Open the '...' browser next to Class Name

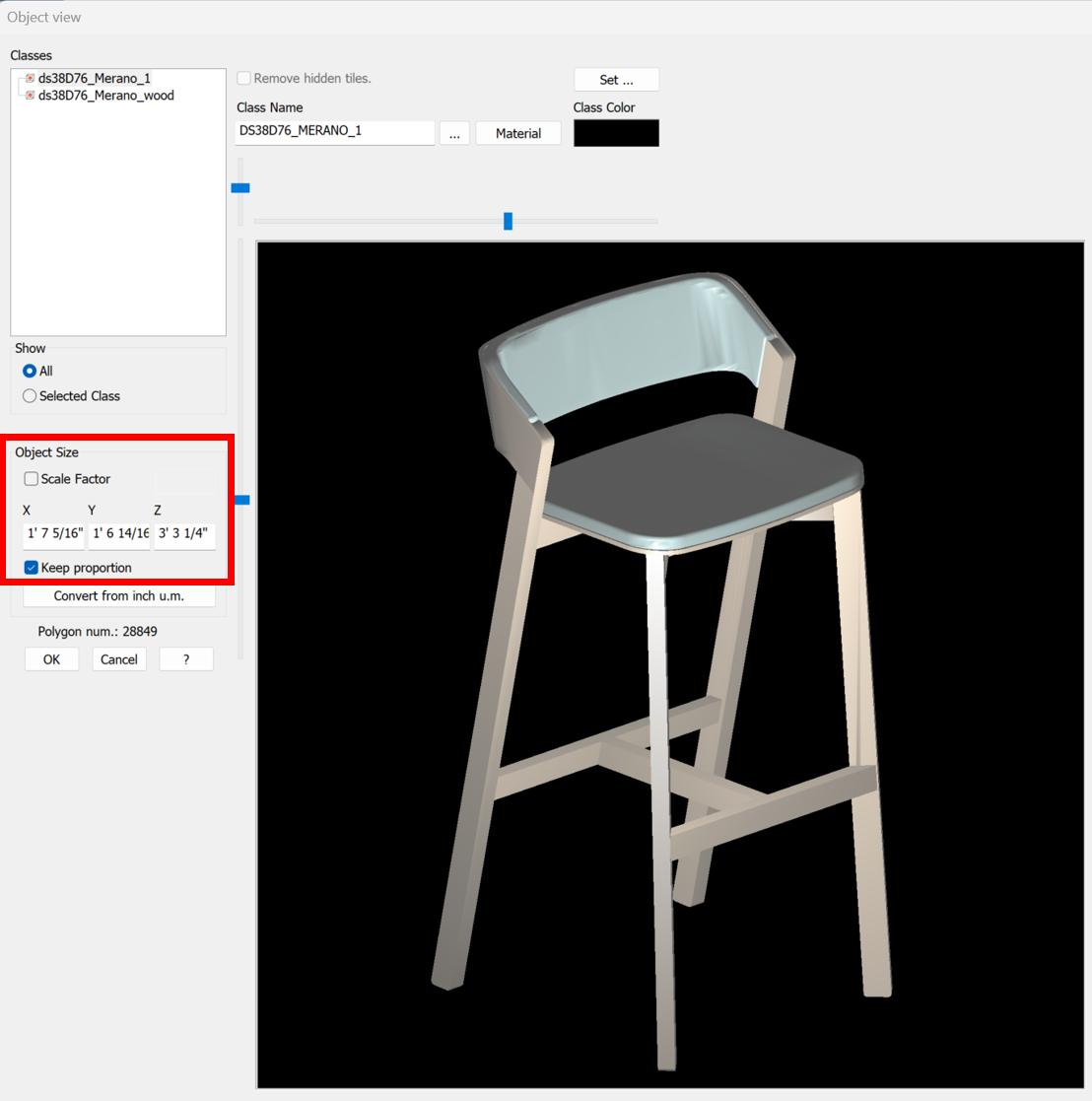(x=454, y=132)
